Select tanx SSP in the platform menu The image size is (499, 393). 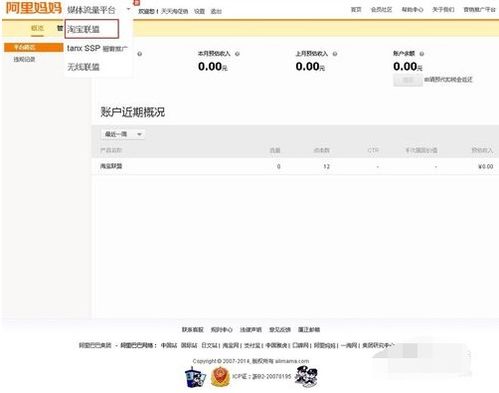coord(97,48)
